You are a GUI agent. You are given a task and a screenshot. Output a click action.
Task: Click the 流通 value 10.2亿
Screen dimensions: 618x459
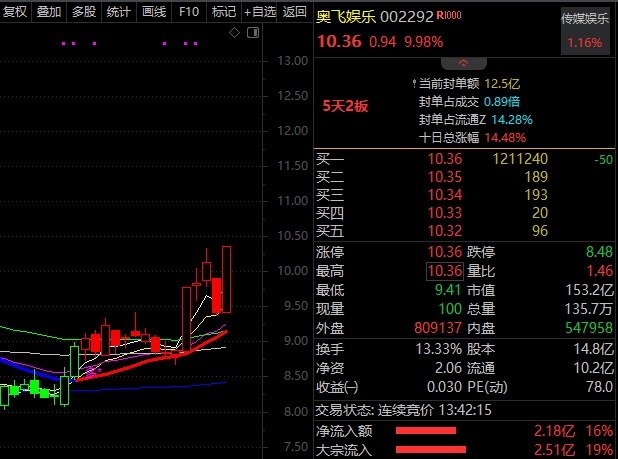pos(593,368)
